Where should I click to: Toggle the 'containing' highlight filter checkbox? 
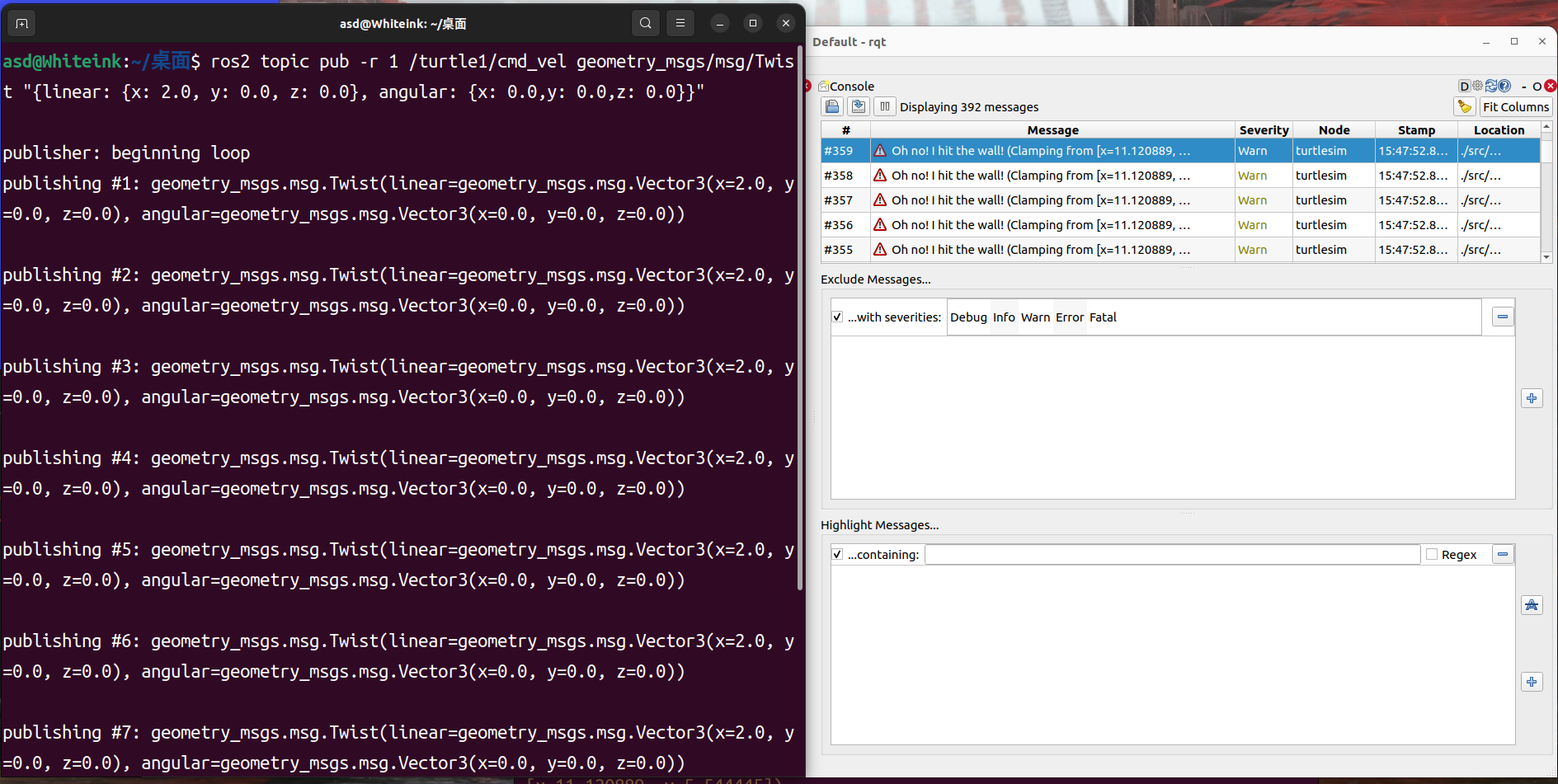click(838, 555)
